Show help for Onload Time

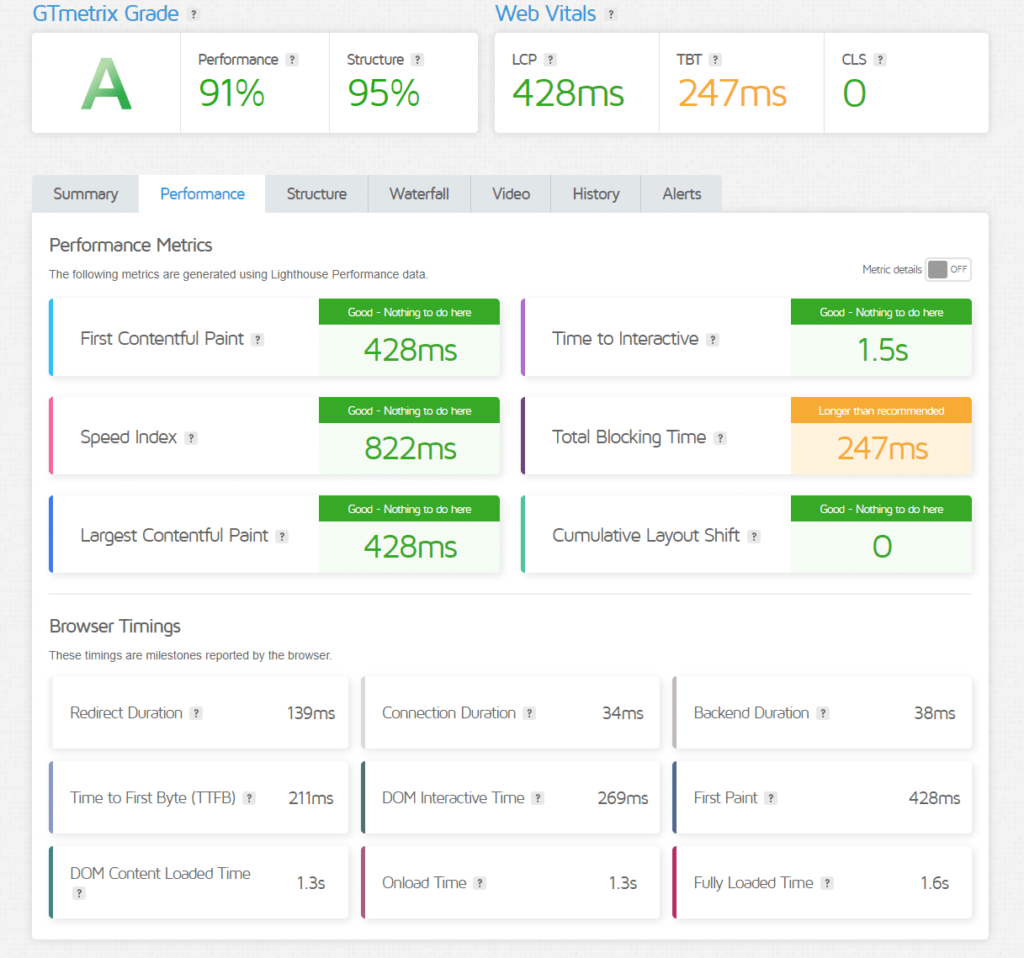click(480, 883)
